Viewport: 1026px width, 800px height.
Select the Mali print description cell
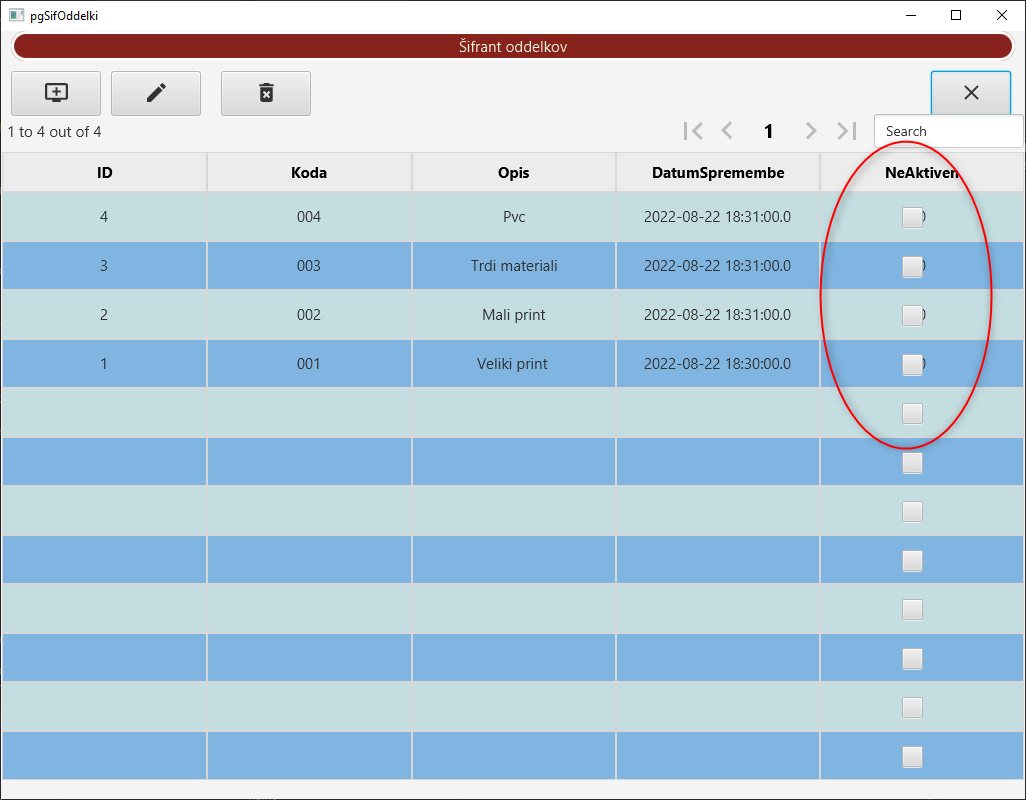click(514, 315)
